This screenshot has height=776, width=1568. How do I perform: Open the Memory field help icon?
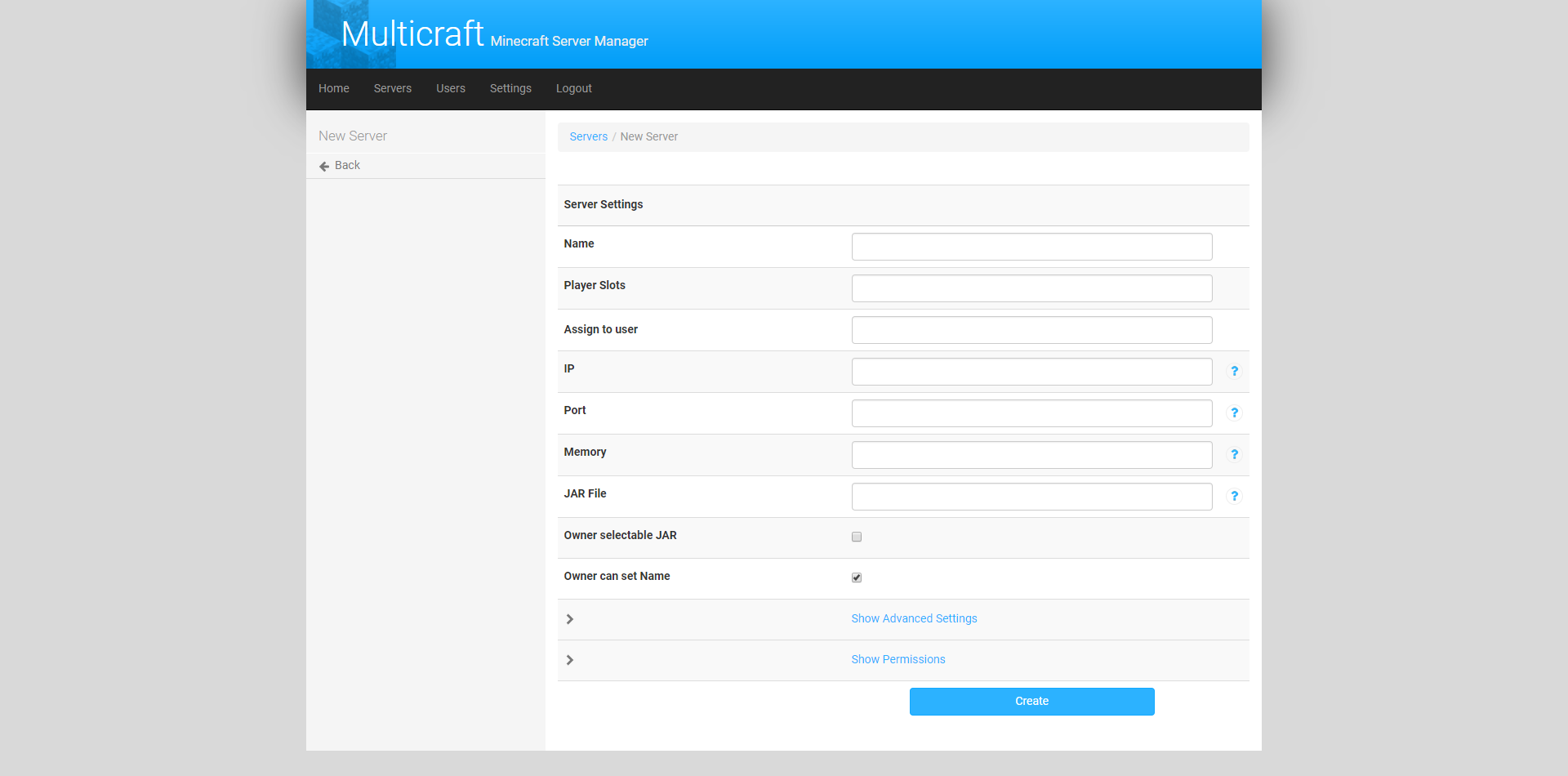[1234, 454]
